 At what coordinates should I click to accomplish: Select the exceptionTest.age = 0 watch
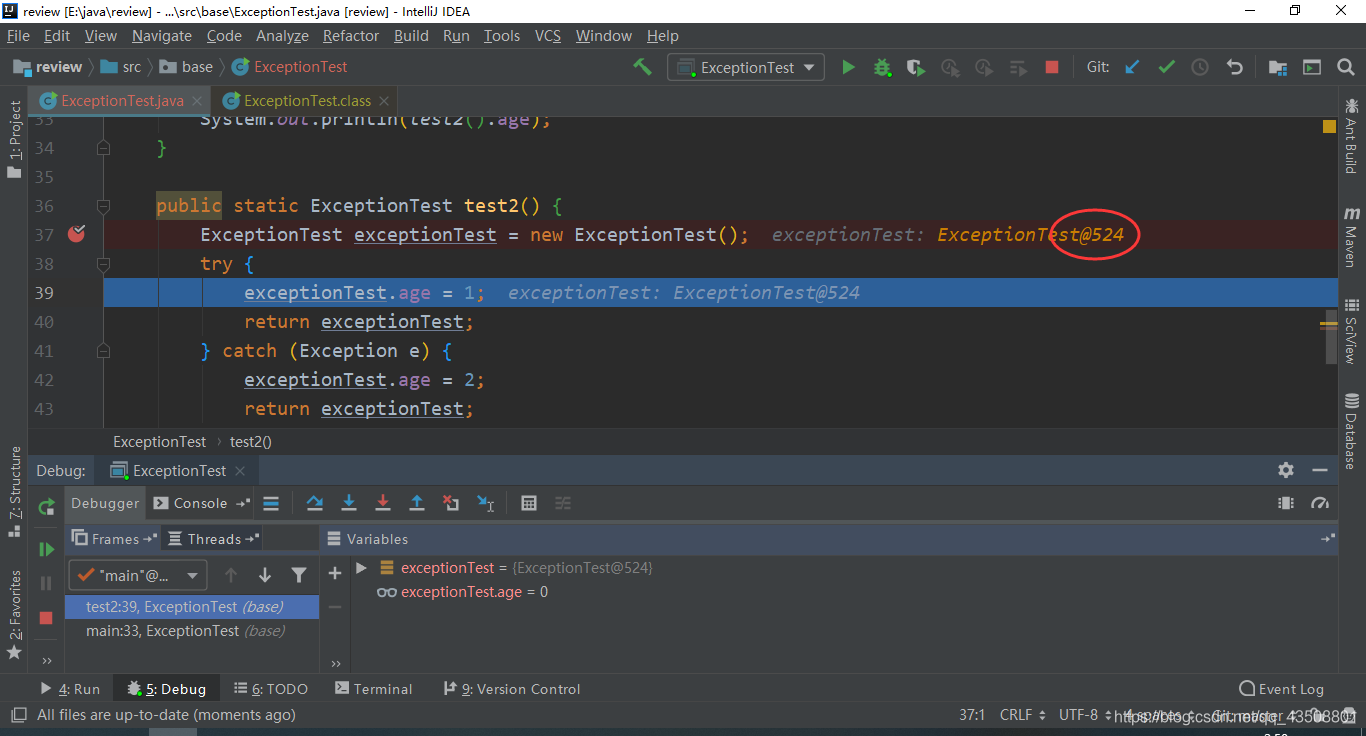[x=474, y=592]
